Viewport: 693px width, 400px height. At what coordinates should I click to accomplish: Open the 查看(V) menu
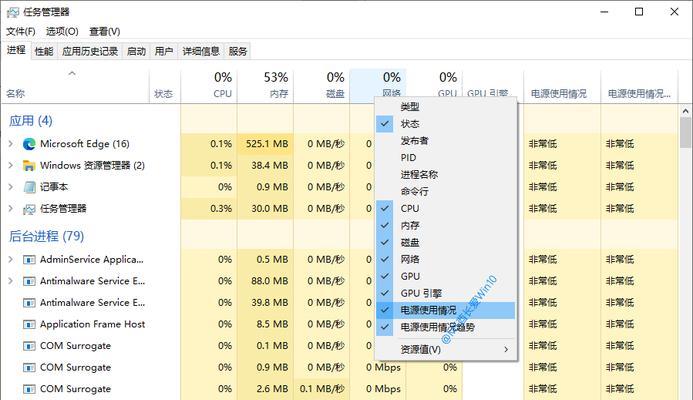[x=104, y=31]
